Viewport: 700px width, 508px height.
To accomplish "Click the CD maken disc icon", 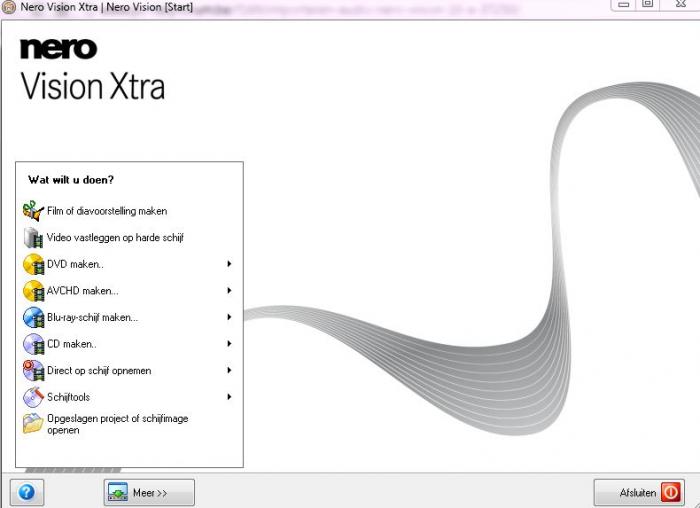I will click(33, 344).
